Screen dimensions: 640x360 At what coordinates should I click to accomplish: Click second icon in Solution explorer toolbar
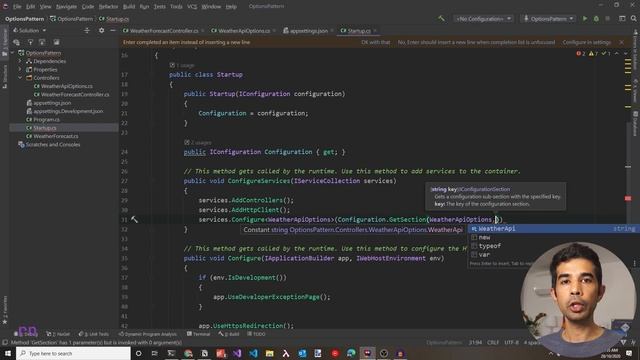[30, 42]
